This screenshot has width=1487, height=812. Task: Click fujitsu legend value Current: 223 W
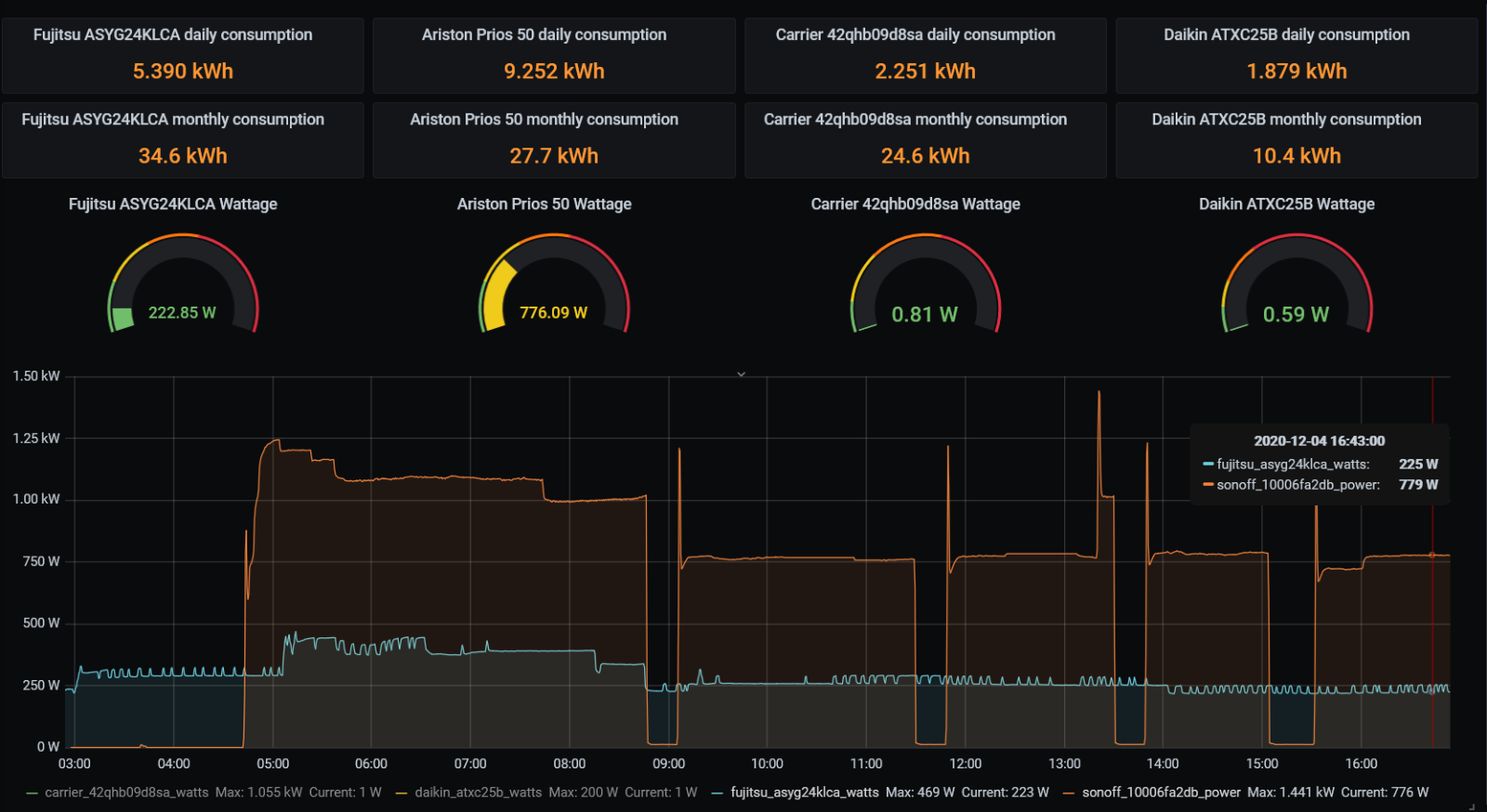tap(1005, 792)
